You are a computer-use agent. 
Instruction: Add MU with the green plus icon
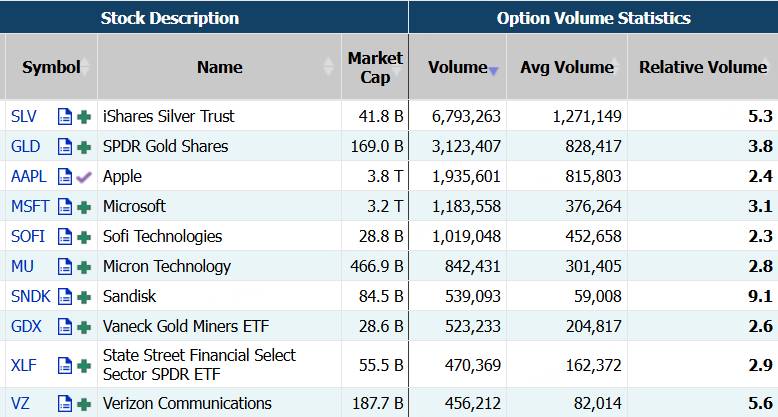tap(84, 267)
